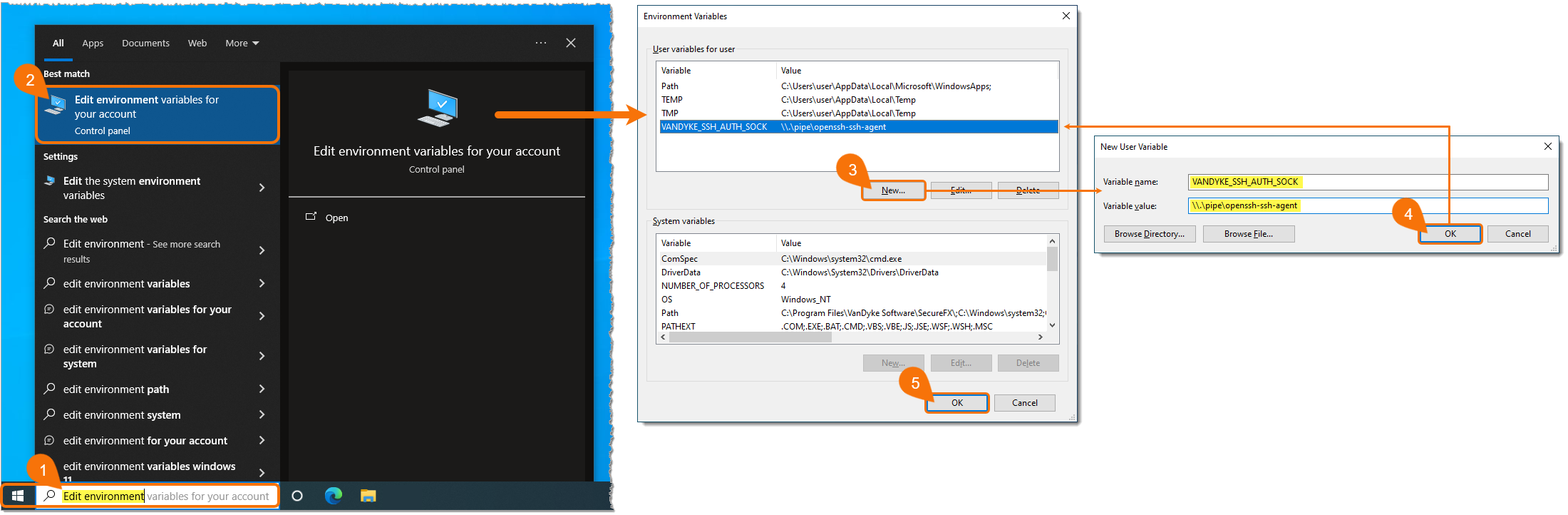
Task: Click New... under User variables
Action: (893, 190)
